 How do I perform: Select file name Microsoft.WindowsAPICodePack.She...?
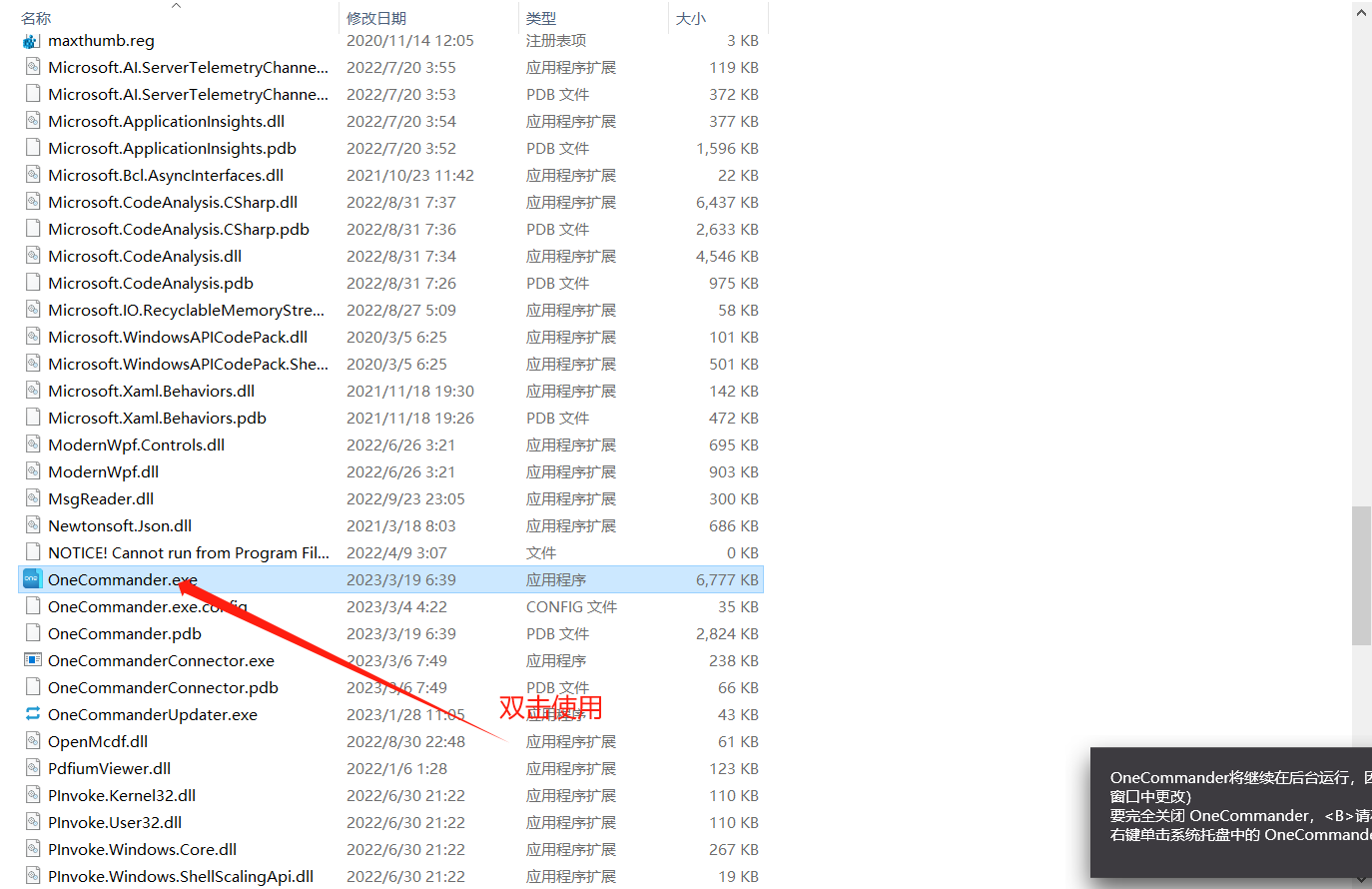(188, 364)
